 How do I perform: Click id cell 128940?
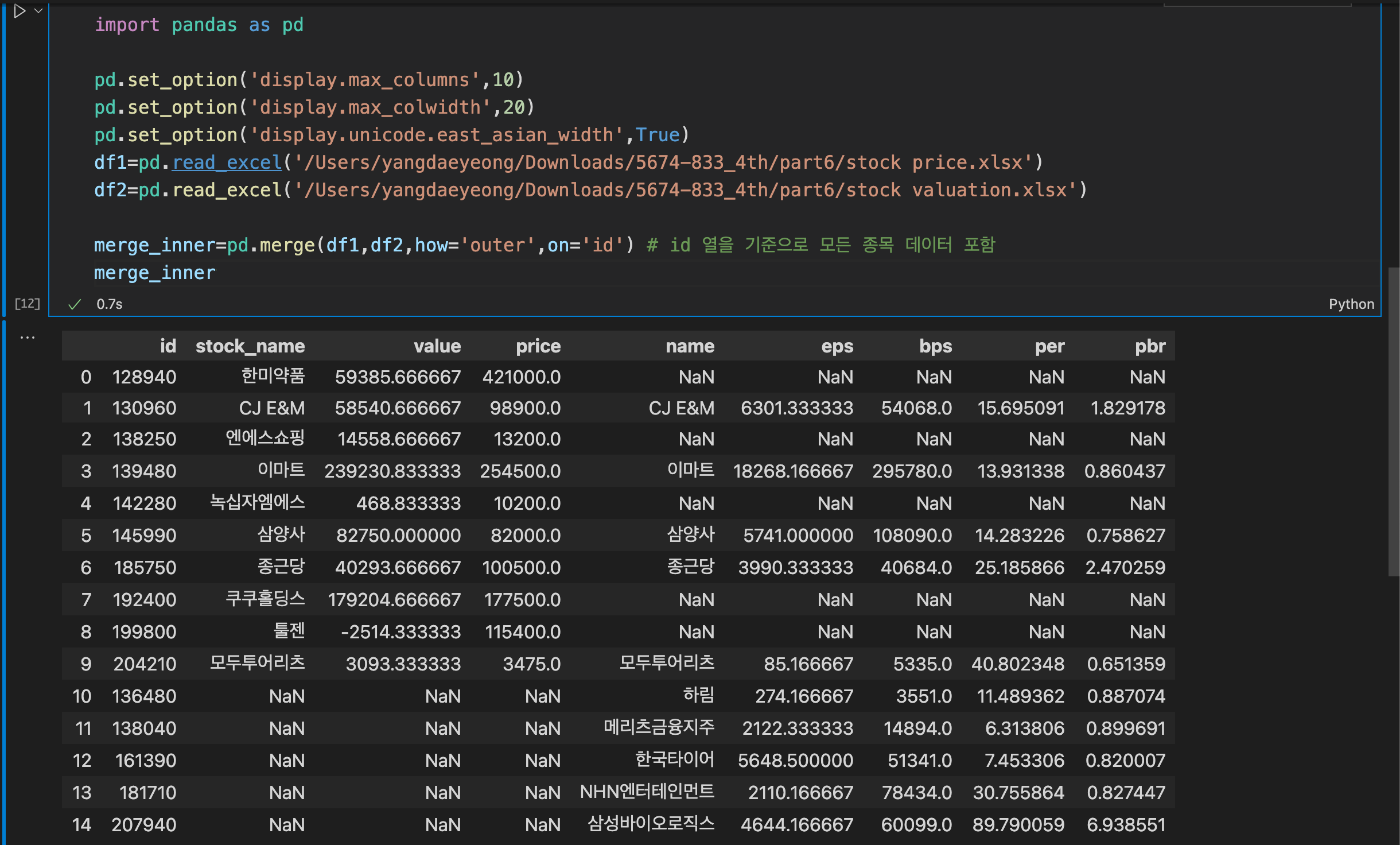click(145, 377)
